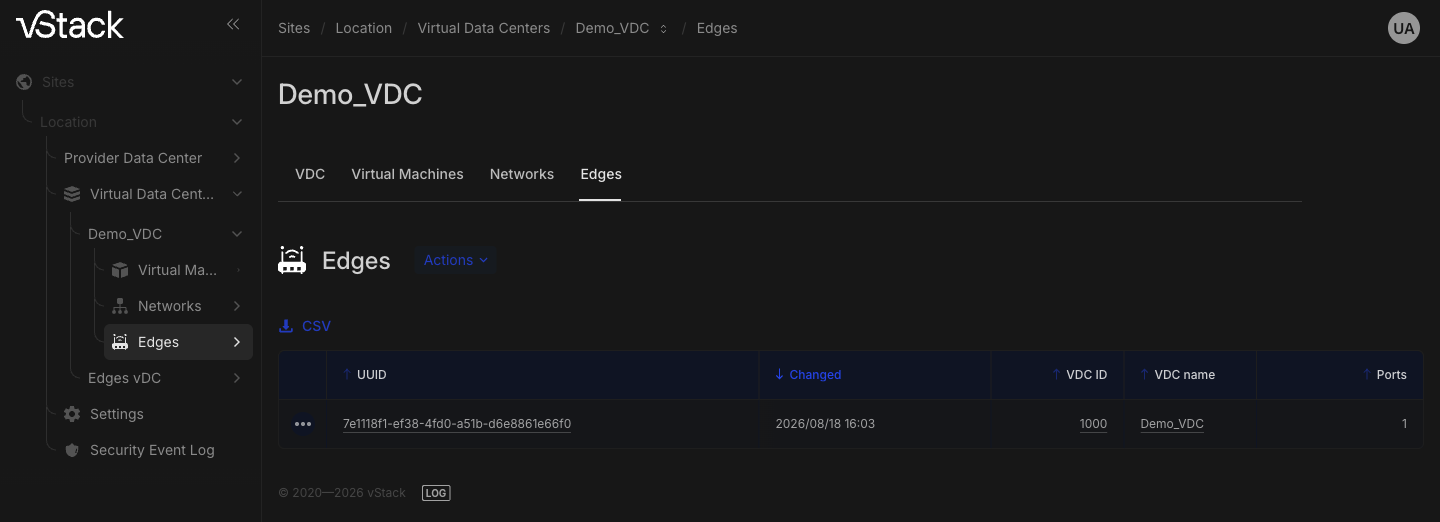Open the LOG badge in footer

point(436,493)
